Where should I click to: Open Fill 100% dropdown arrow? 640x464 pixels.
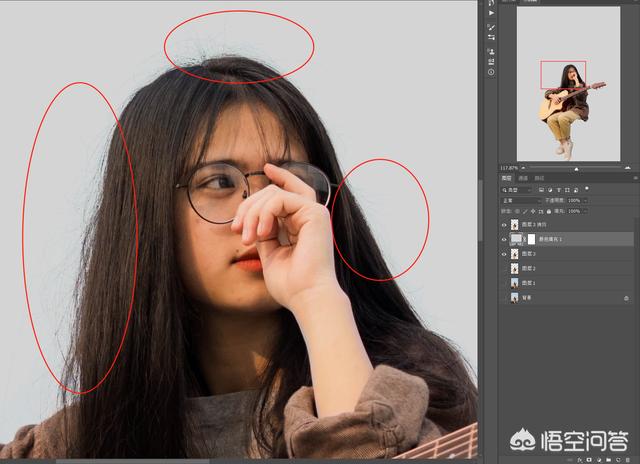585,211
